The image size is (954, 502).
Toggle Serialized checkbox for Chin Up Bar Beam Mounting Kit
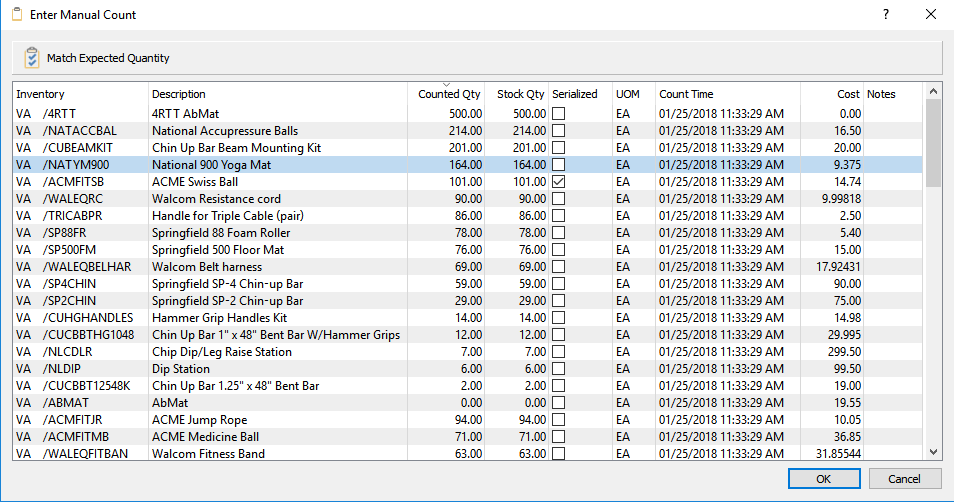click(559, 148)
